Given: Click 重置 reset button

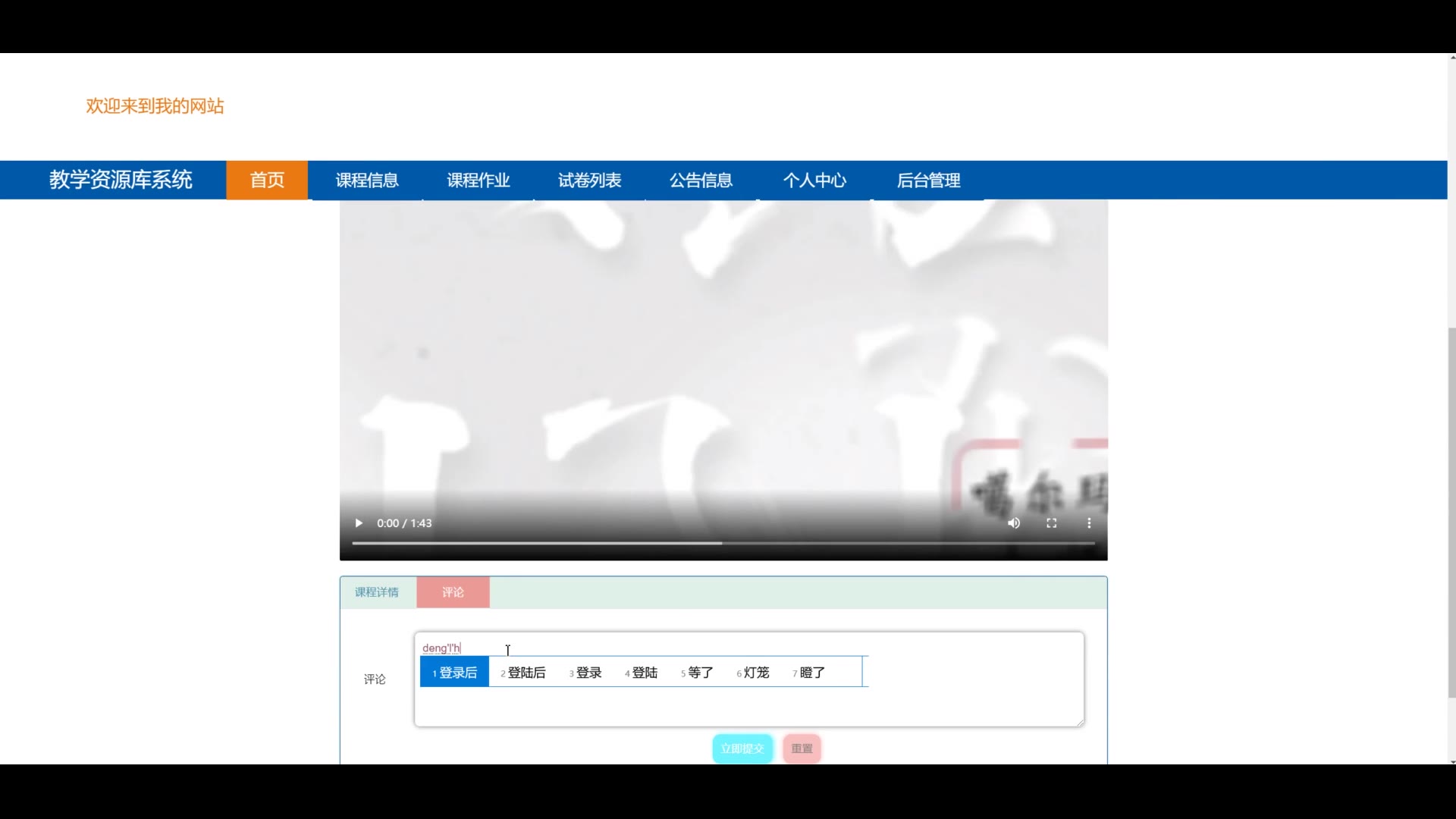Looking at the screenshot, I should pos(802,748).
